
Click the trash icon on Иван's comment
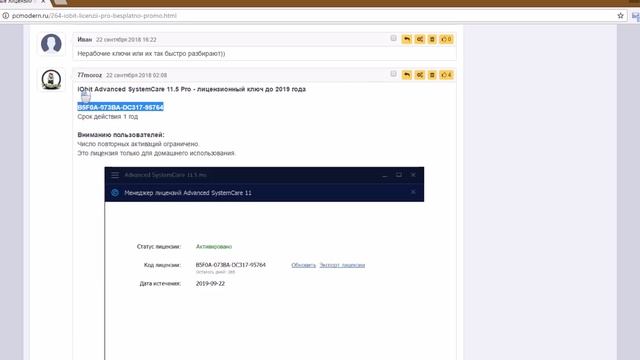tap(432, 39)
